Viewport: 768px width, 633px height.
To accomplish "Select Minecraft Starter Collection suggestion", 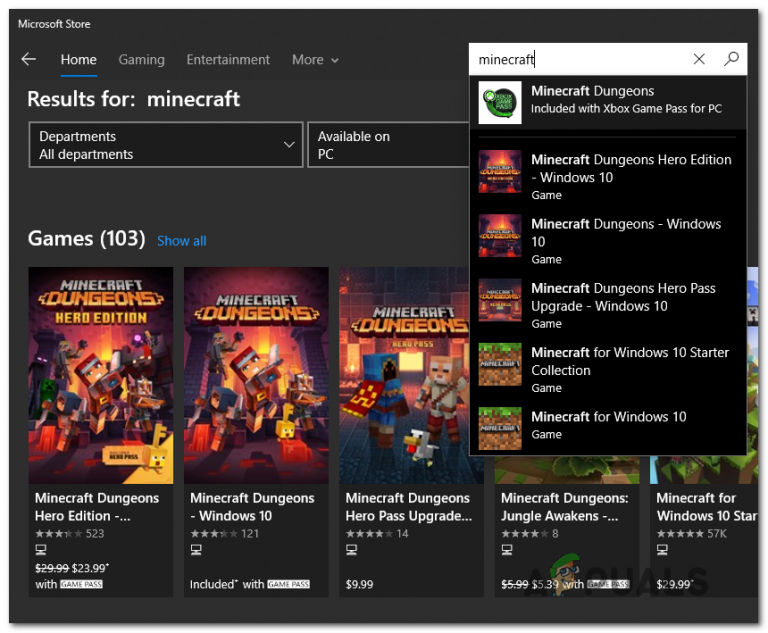I will (x=608, y=369).
